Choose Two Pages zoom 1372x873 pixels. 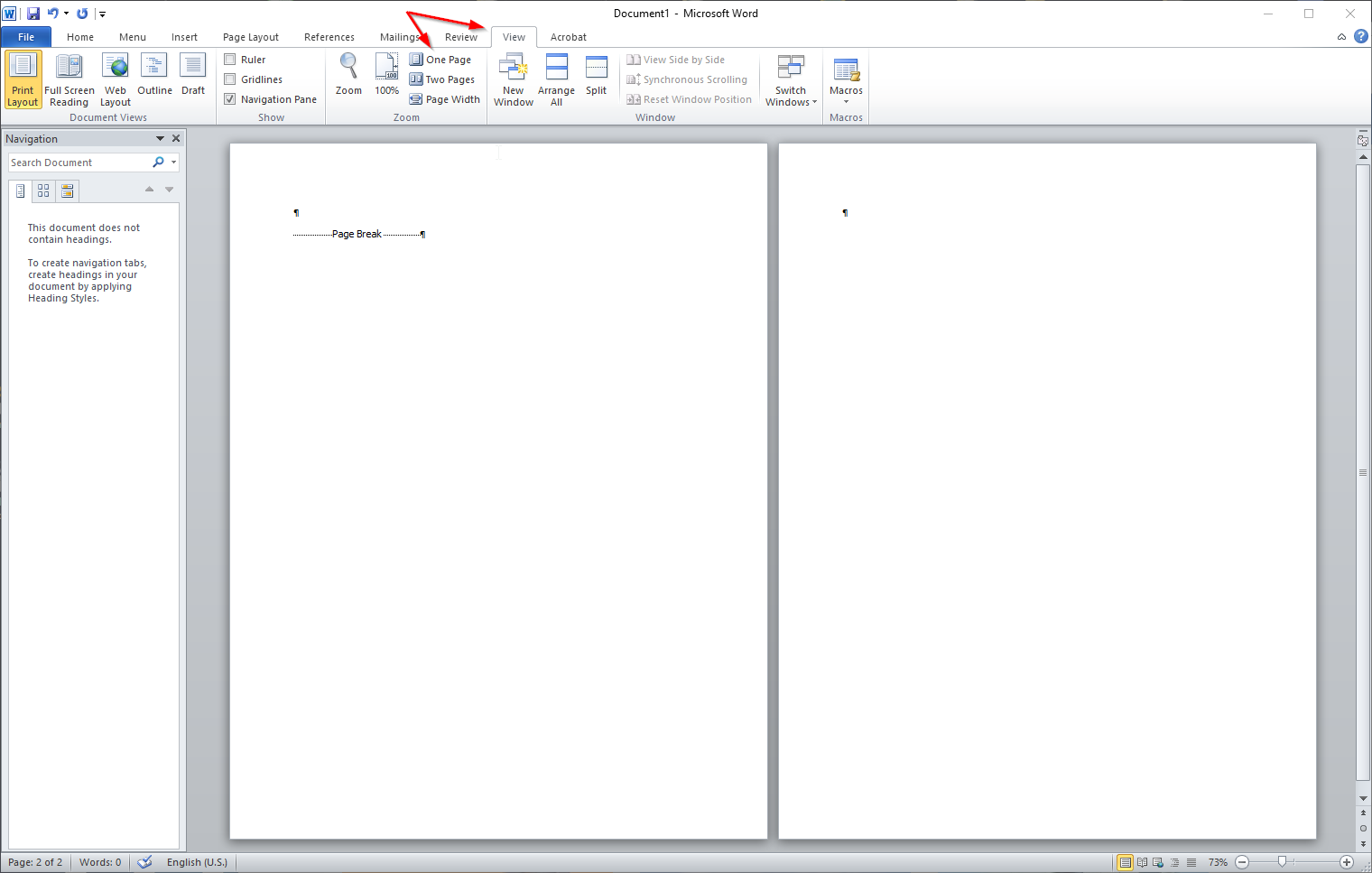tap(442, 79)
